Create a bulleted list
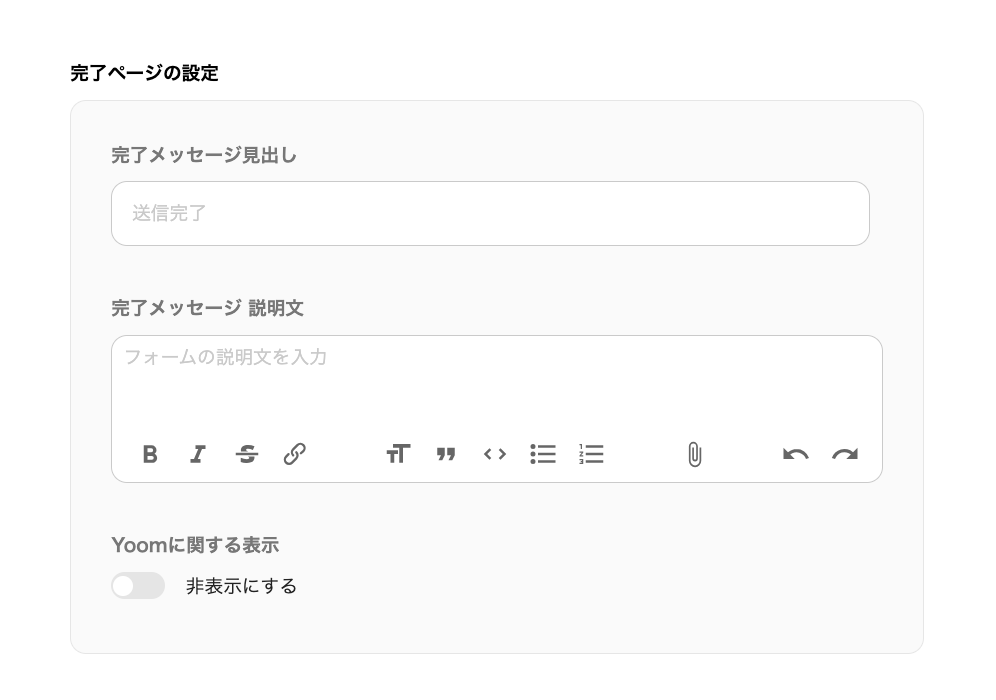The height and width of the screenshot is (700, 996). (x=543, y=454)
